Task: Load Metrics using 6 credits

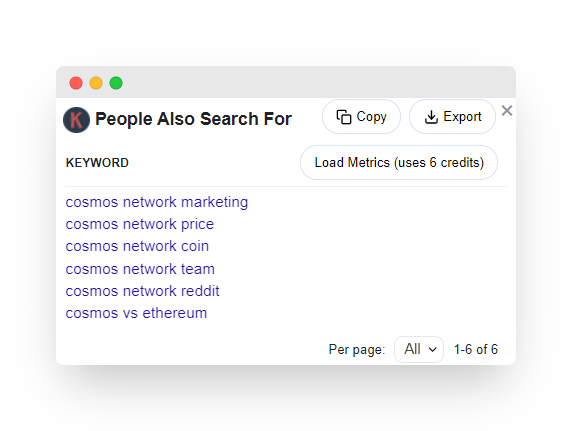Action: (399, 162)
